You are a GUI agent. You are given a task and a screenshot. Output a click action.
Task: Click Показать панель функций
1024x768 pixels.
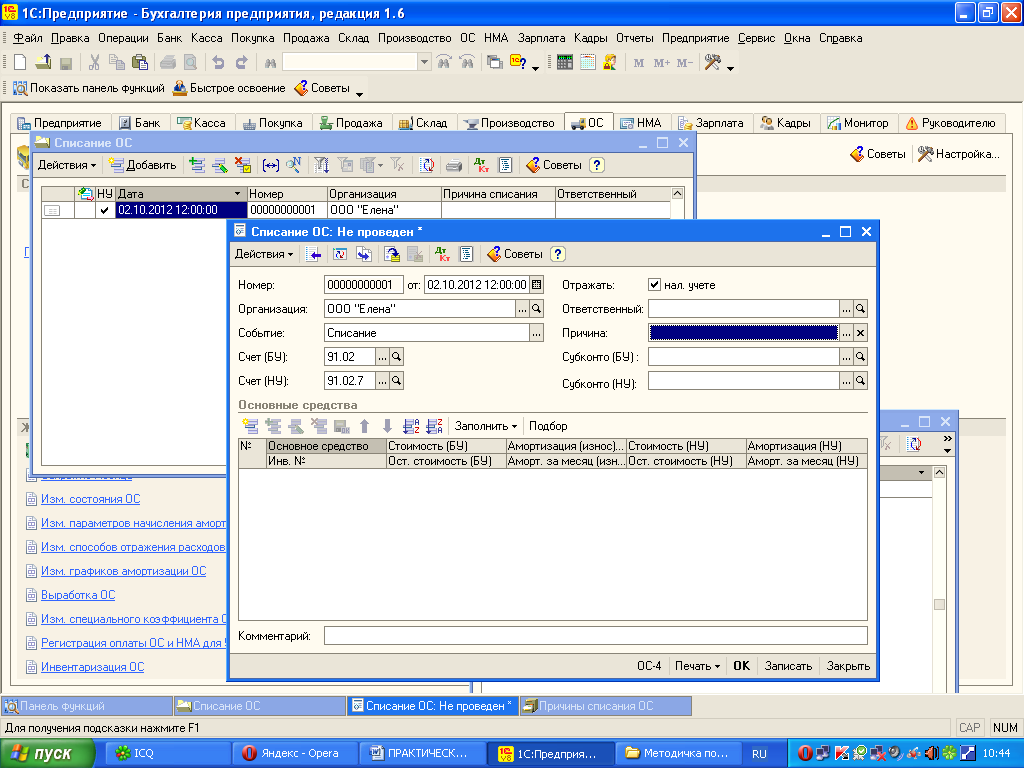pyautogui.click(x=89, y=88)
